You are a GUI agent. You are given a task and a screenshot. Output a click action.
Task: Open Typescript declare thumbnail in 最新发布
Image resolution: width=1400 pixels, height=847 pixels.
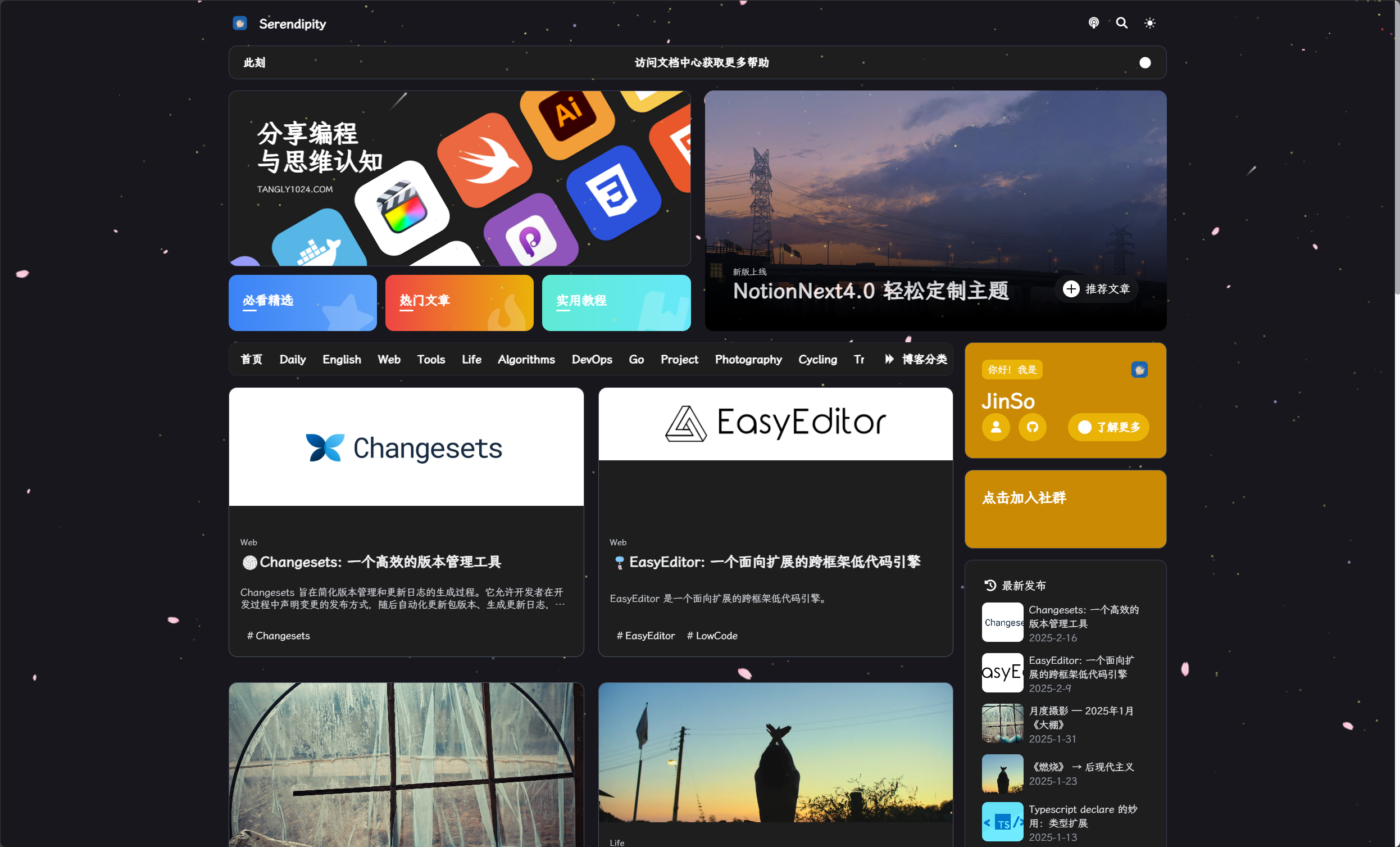click(x=1002, y=821)
